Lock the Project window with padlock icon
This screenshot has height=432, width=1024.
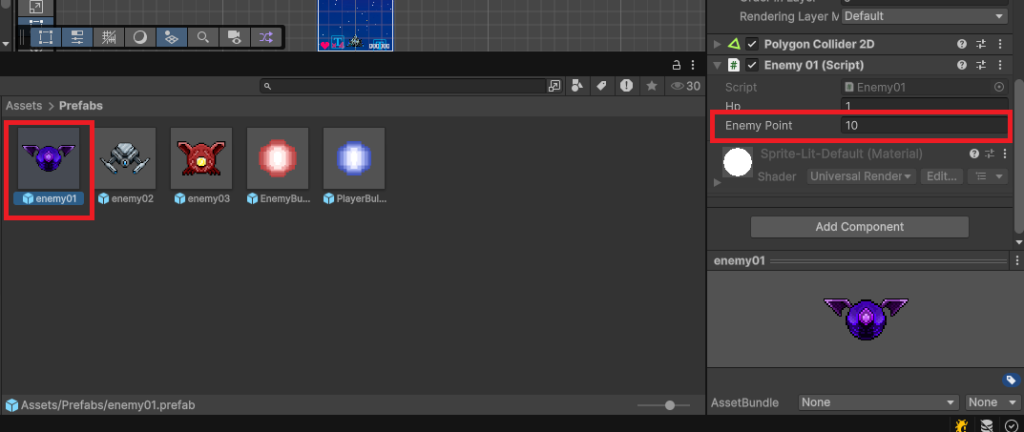(677, 65)
